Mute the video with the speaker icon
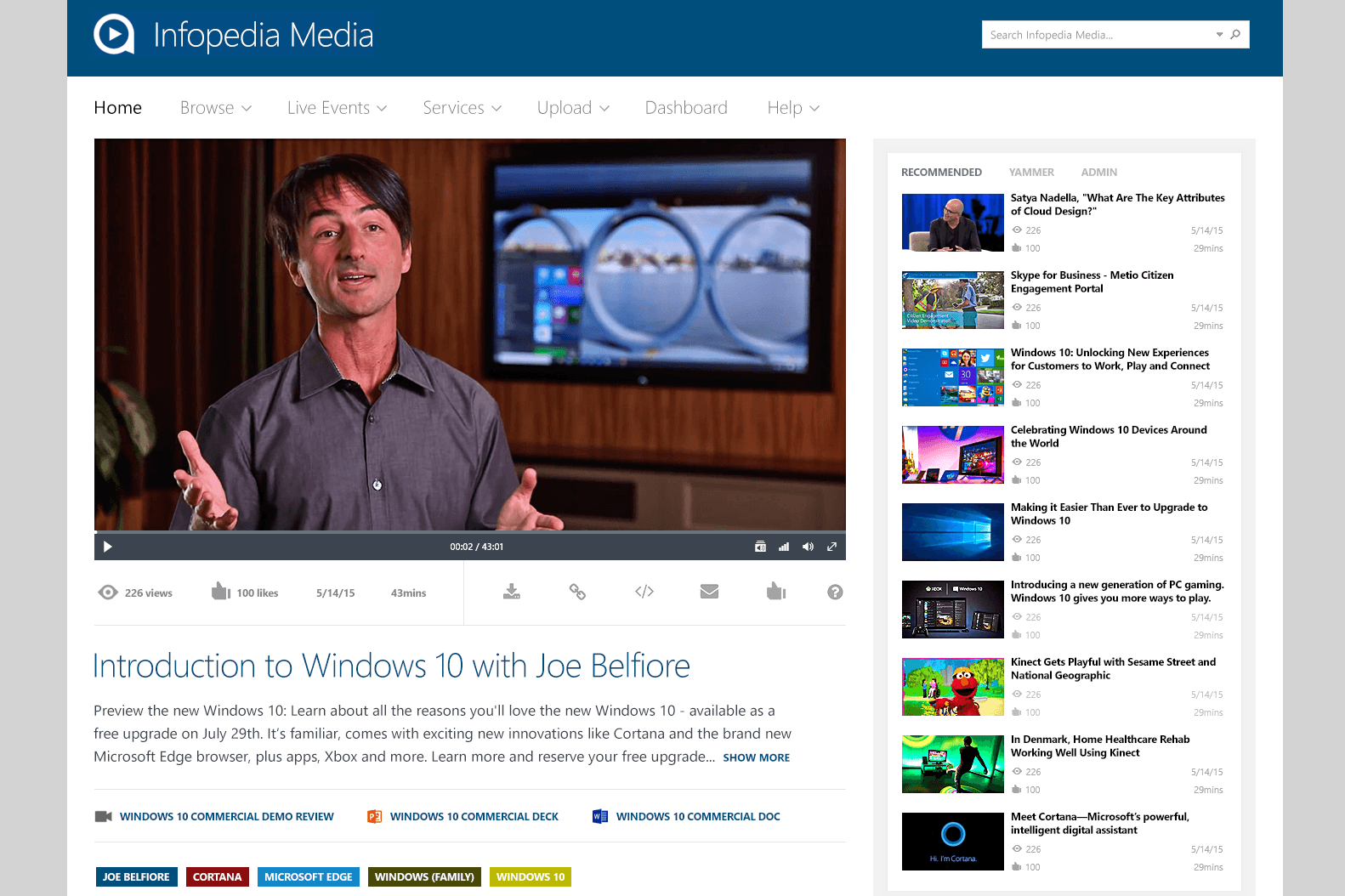The image size is (1345, 896). pos(808,547)
